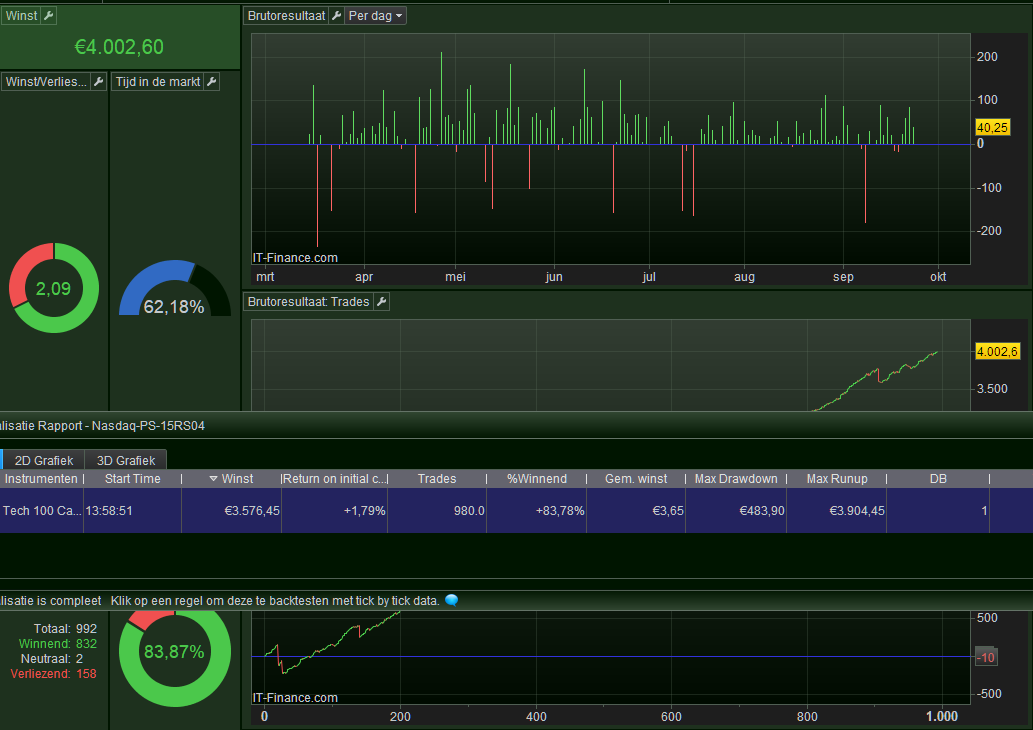Viewport: 1033px width, 730px height.
Task: Sort the table via the Winst arrow
Action: tap(213, 479)
